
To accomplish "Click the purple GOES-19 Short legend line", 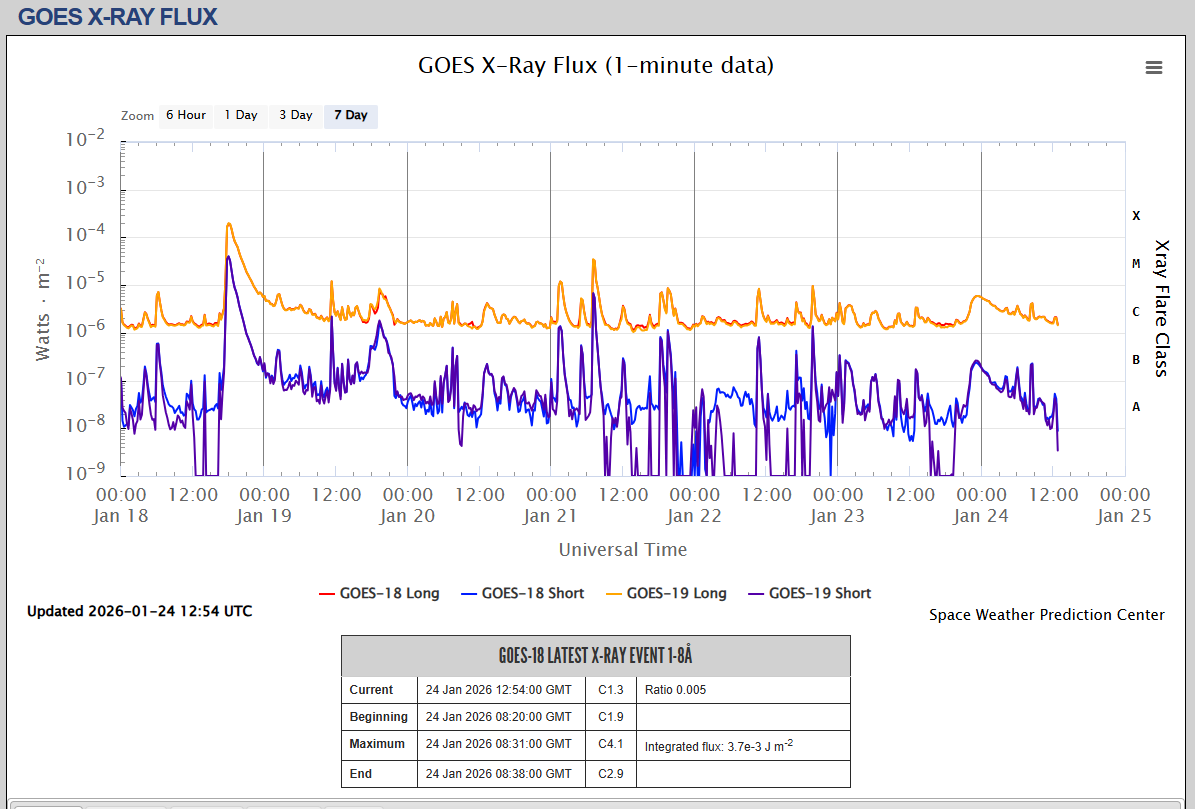I will coord(755,593).
